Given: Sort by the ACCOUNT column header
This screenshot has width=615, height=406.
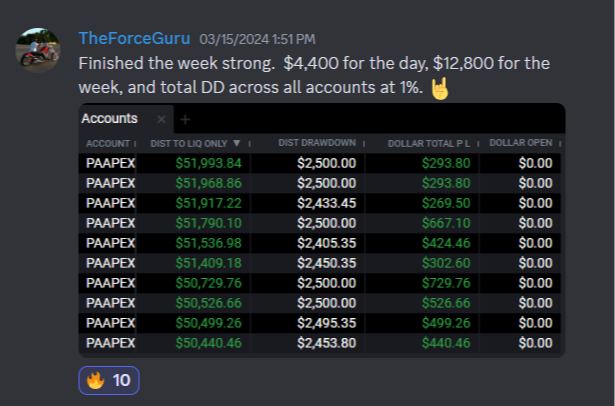Looking at the screenshot, I should coord(108,144).
